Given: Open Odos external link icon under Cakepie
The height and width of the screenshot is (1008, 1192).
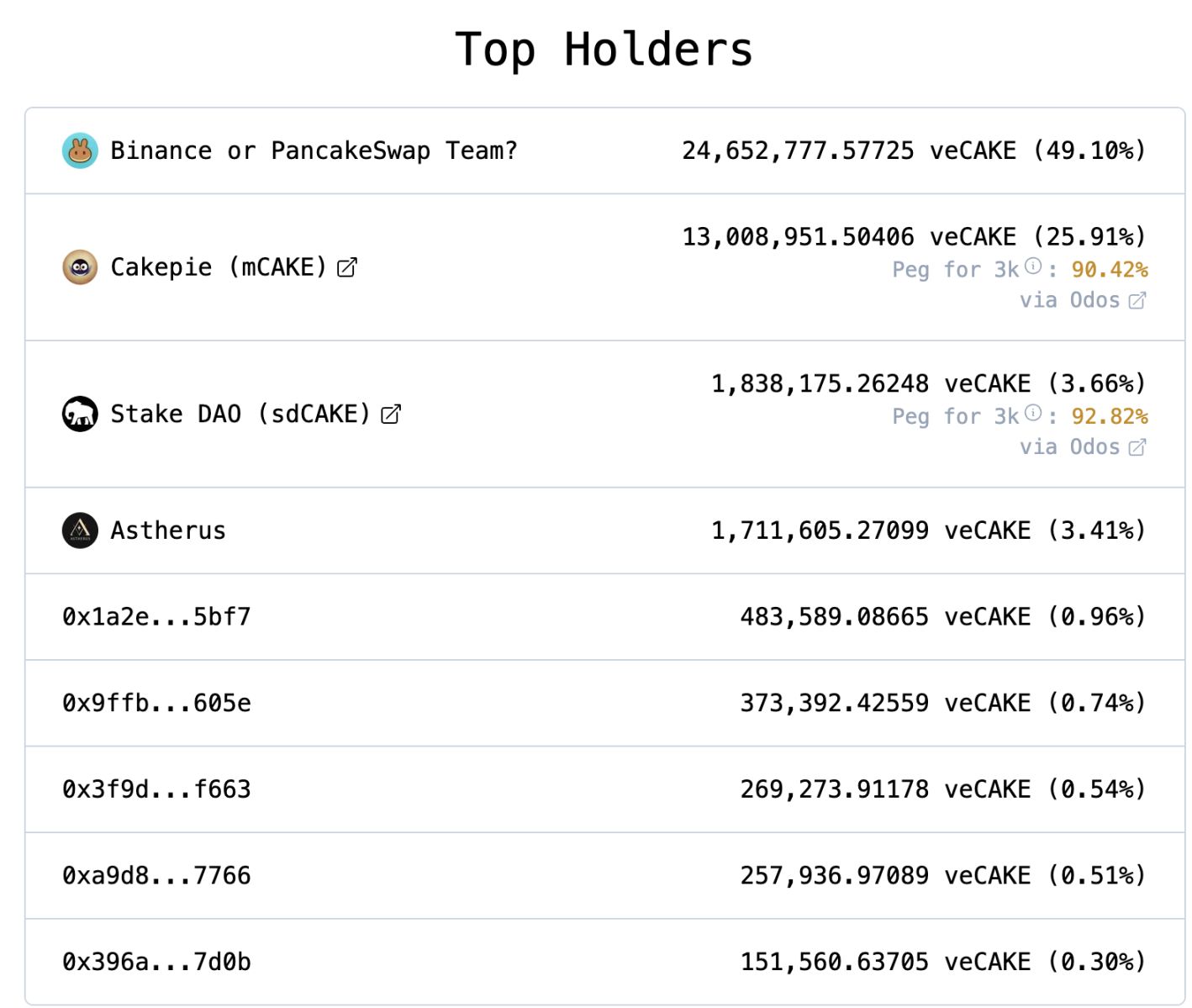Looking at the screenshot, I should (1137, 301).
